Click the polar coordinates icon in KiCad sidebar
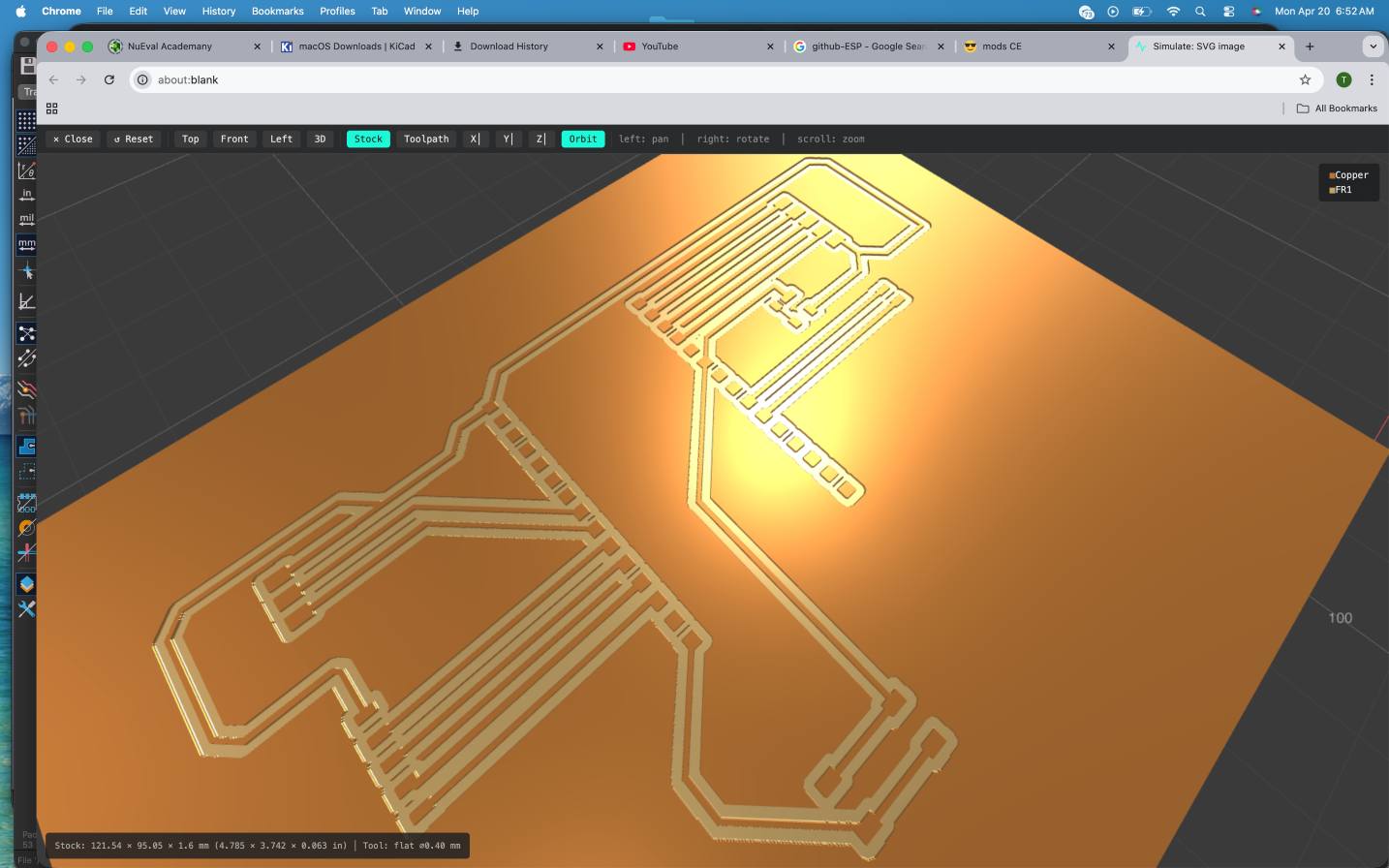The height and width of the screenshot is (868, 1389). (x=27, y=170)
